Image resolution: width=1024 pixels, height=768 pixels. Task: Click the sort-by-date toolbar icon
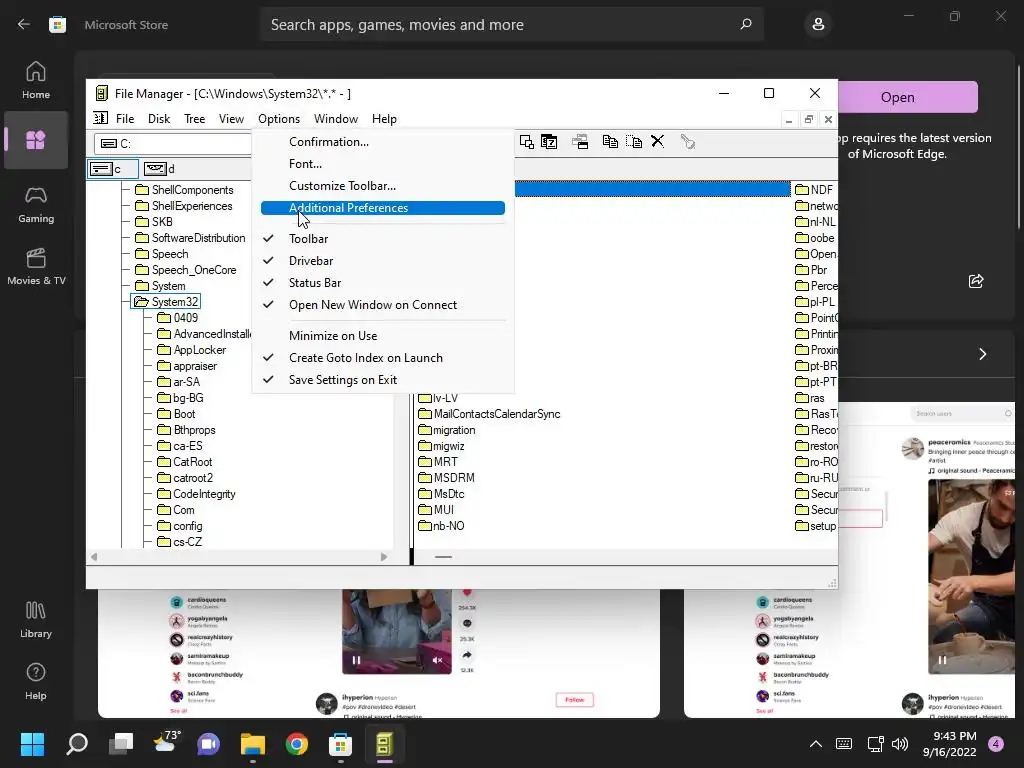(549, 141)
